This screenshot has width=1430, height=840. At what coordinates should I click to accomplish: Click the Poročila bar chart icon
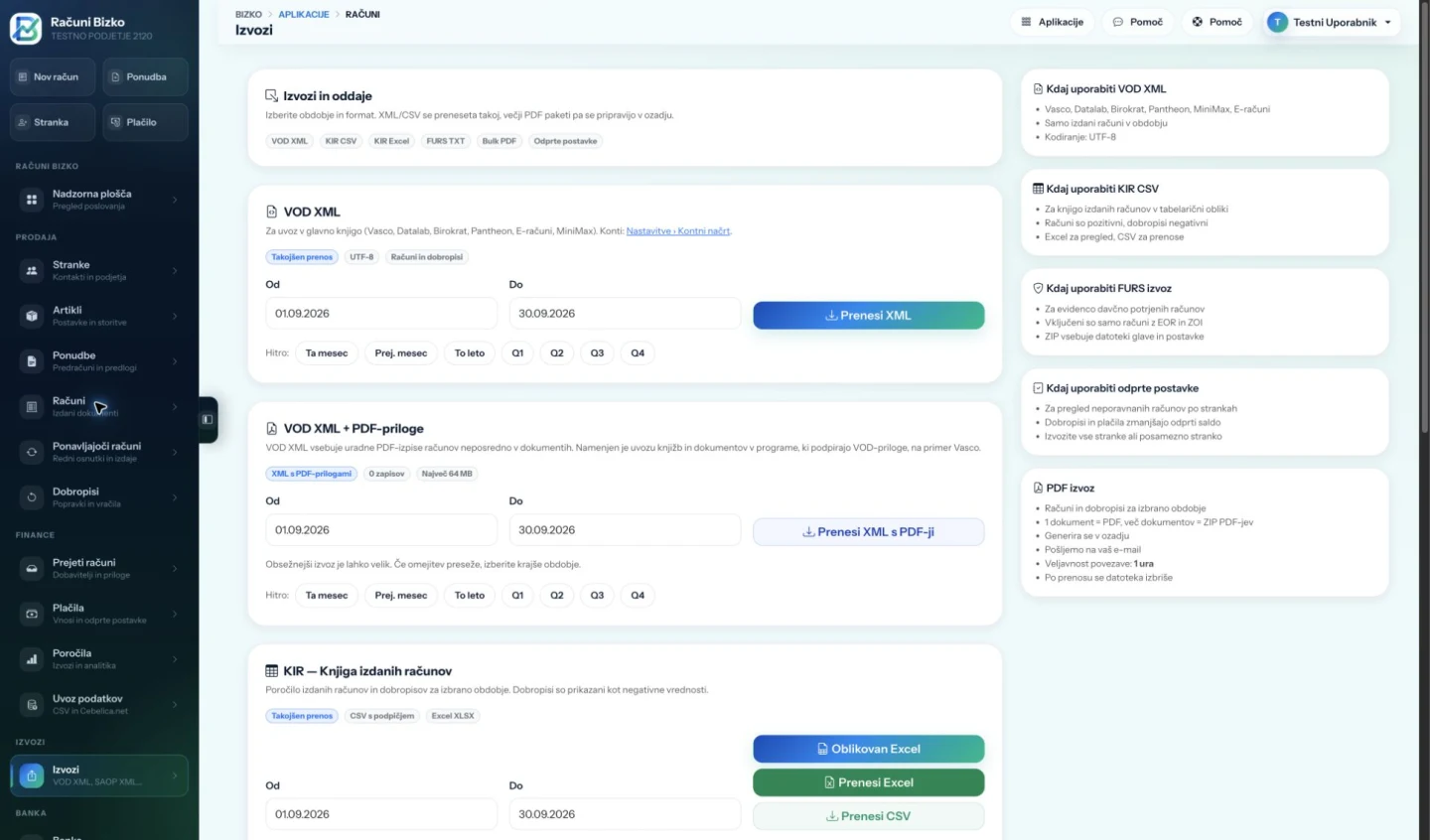click(32, 659)
